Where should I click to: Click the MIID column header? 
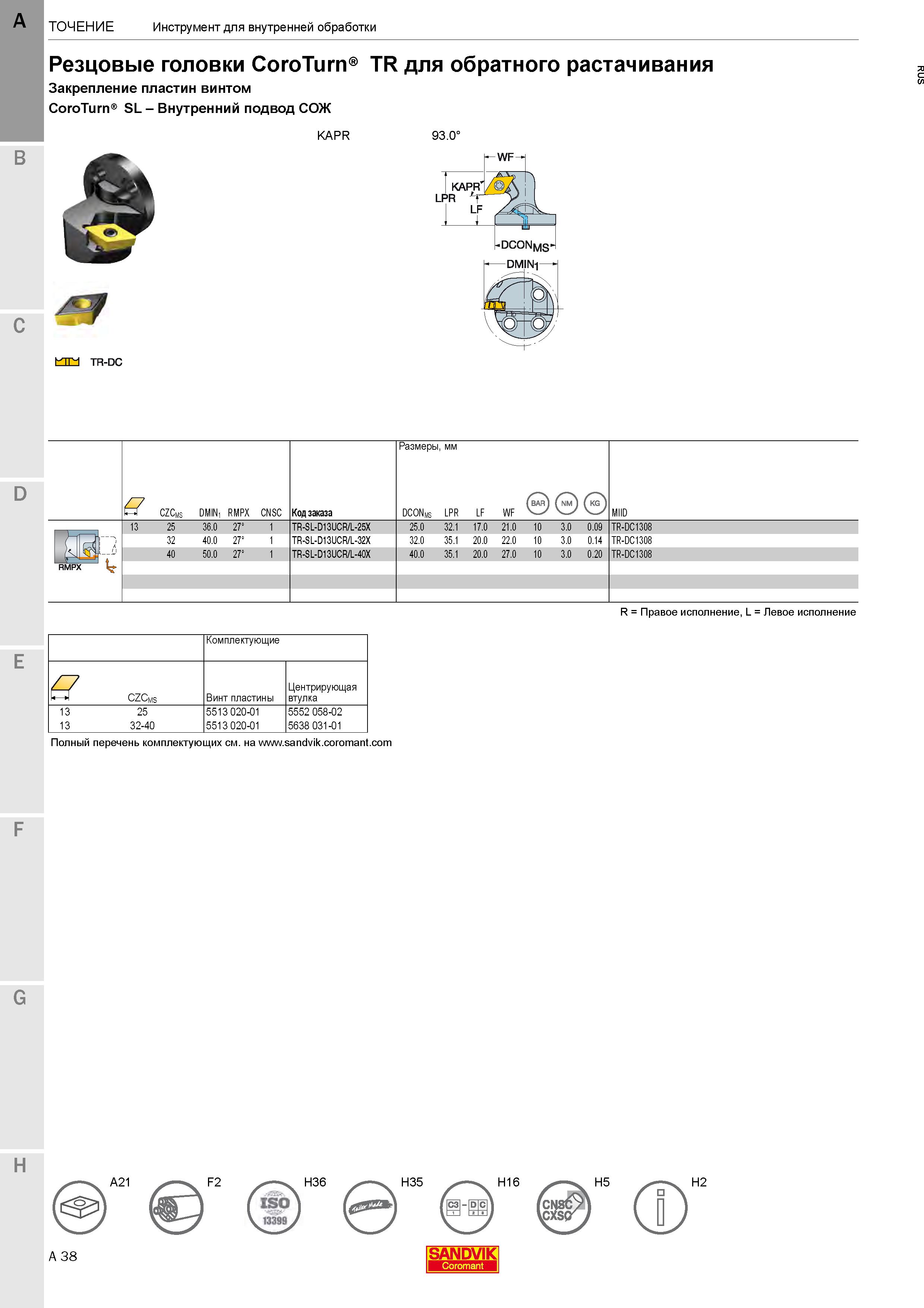pos(619,513)
